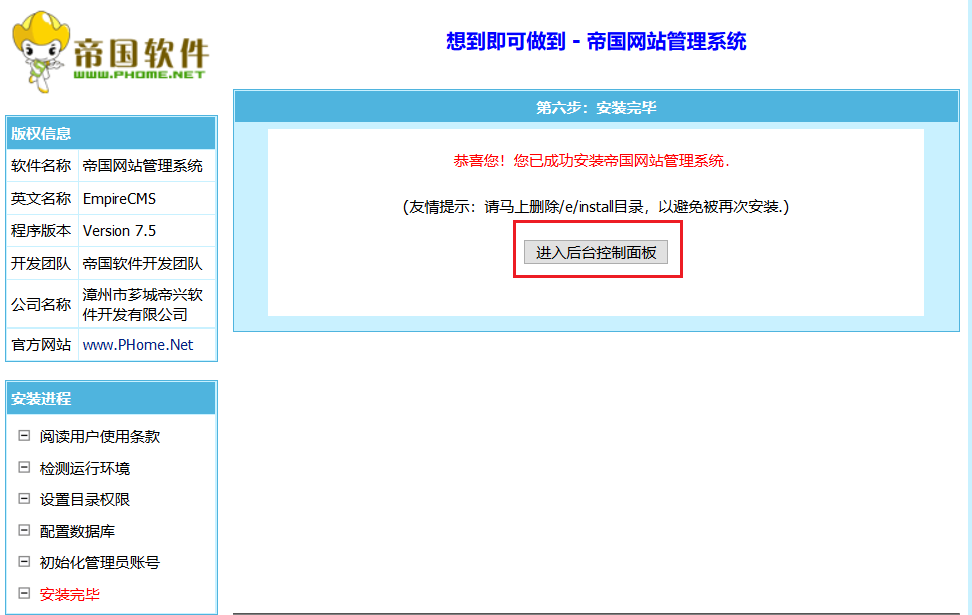Select the 配置数据库 step text
Image resolution: width=972 pixels, height=615 pixels.
click(77, 531)
